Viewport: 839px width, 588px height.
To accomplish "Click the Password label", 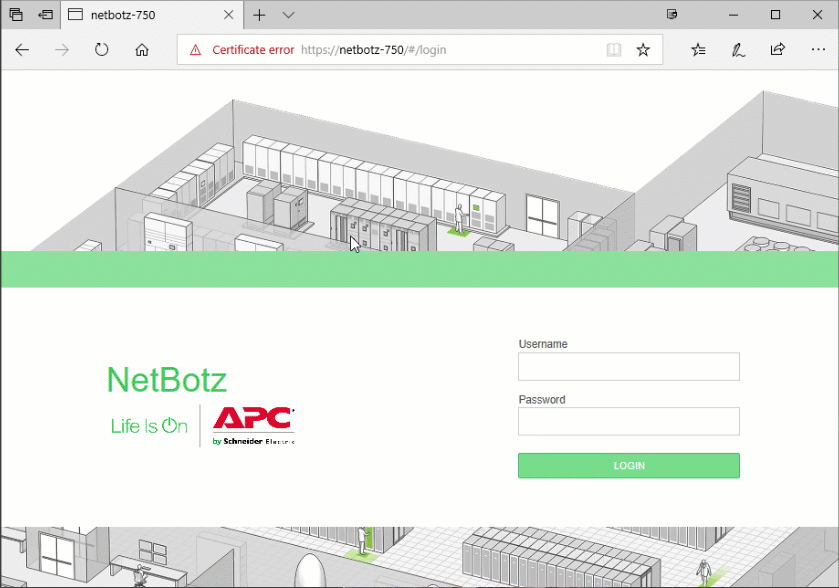I will coord(541,400).
